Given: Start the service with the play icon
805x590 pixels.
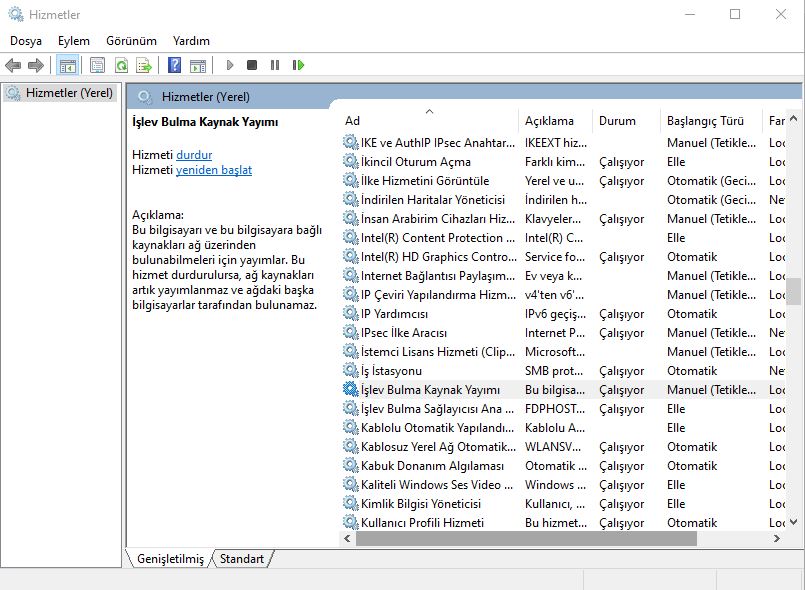Looking at the screenshot, I should [229, 65].
